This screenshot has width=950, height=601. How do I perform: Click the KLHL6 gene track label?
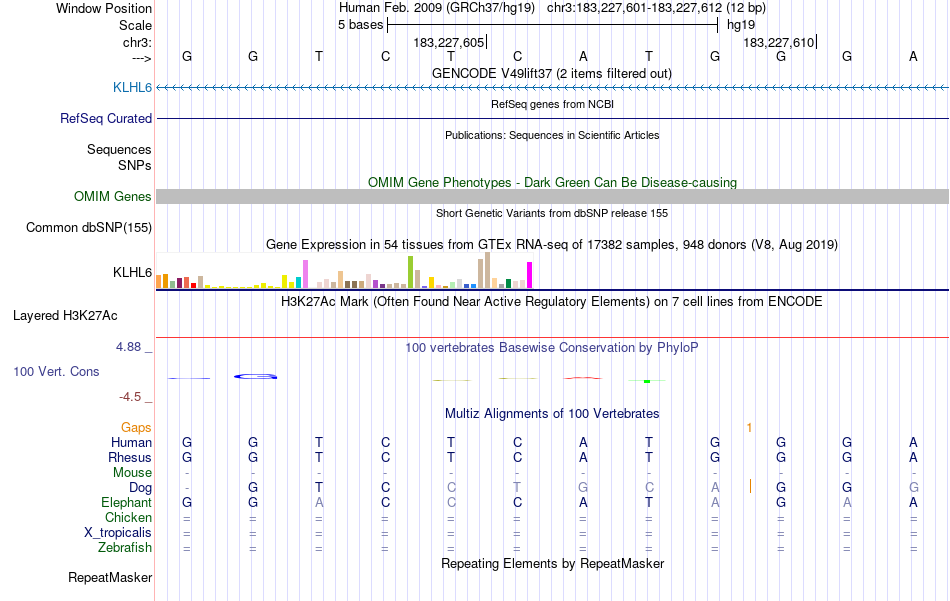(132, 87)
